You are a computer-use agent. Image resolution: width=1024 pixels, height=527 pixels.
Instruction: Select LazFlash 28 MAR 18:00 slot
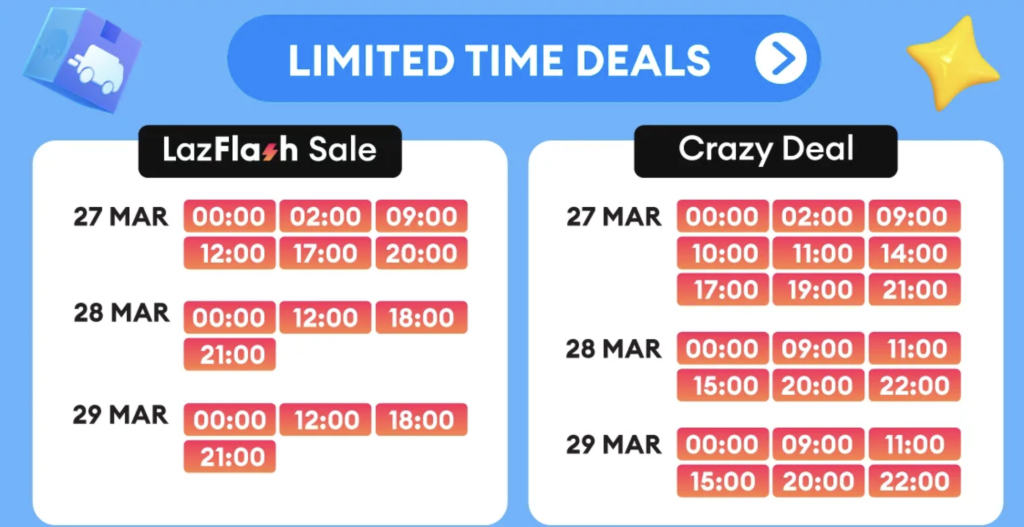[421, 317]
